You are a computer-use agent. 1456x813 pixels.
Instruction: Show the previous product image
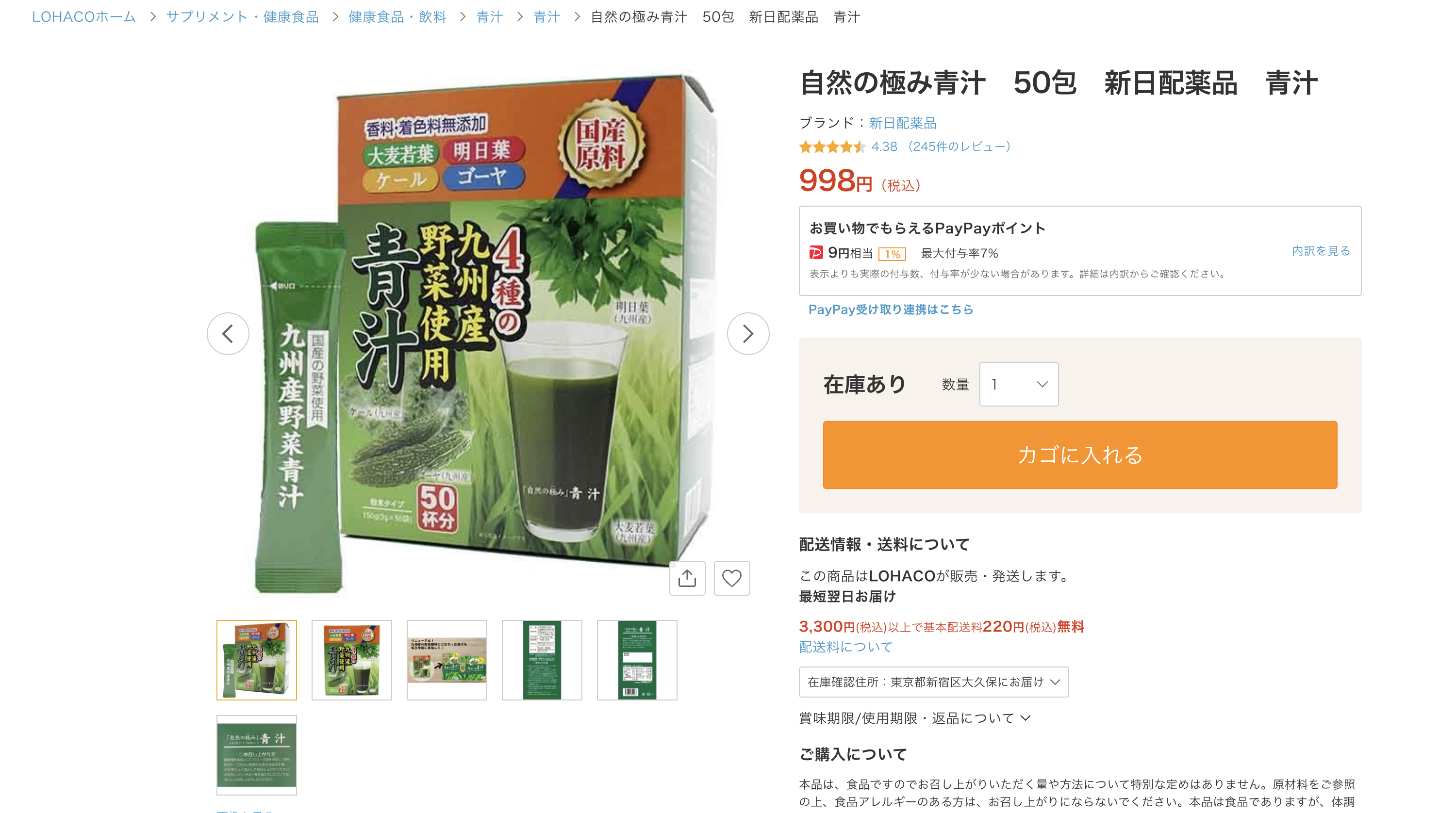pyautogui.click(x=228, y=334)
